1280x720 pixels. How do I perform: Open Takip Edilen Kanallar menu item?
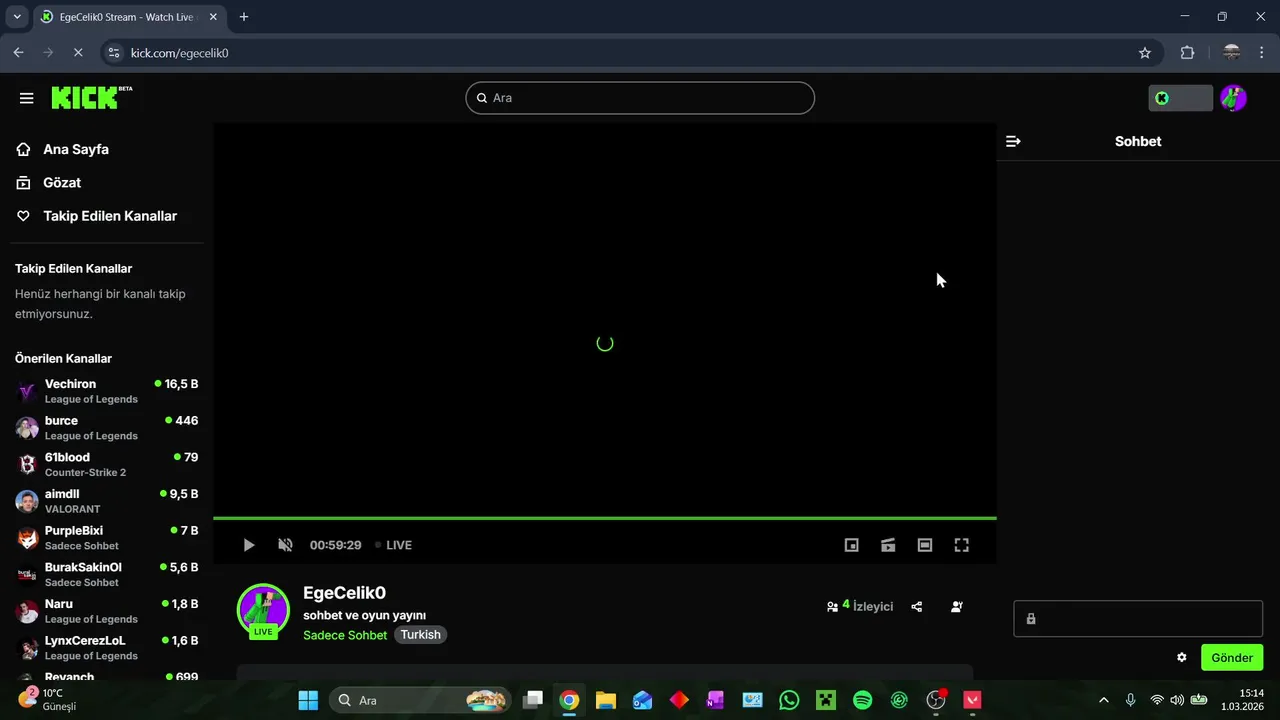pyautogui.click(x=96, y=216)
